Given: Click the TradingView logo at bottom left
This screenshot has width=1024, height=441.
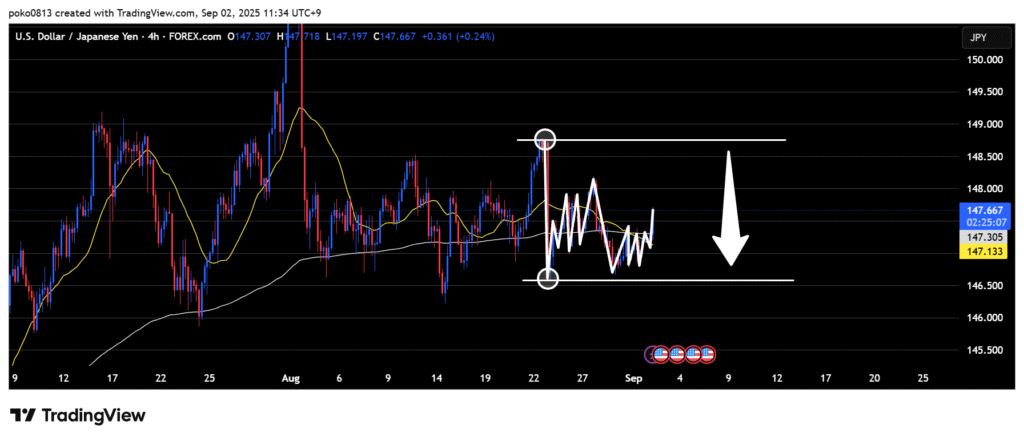Looking at the screenshot, I should (78, 415).
